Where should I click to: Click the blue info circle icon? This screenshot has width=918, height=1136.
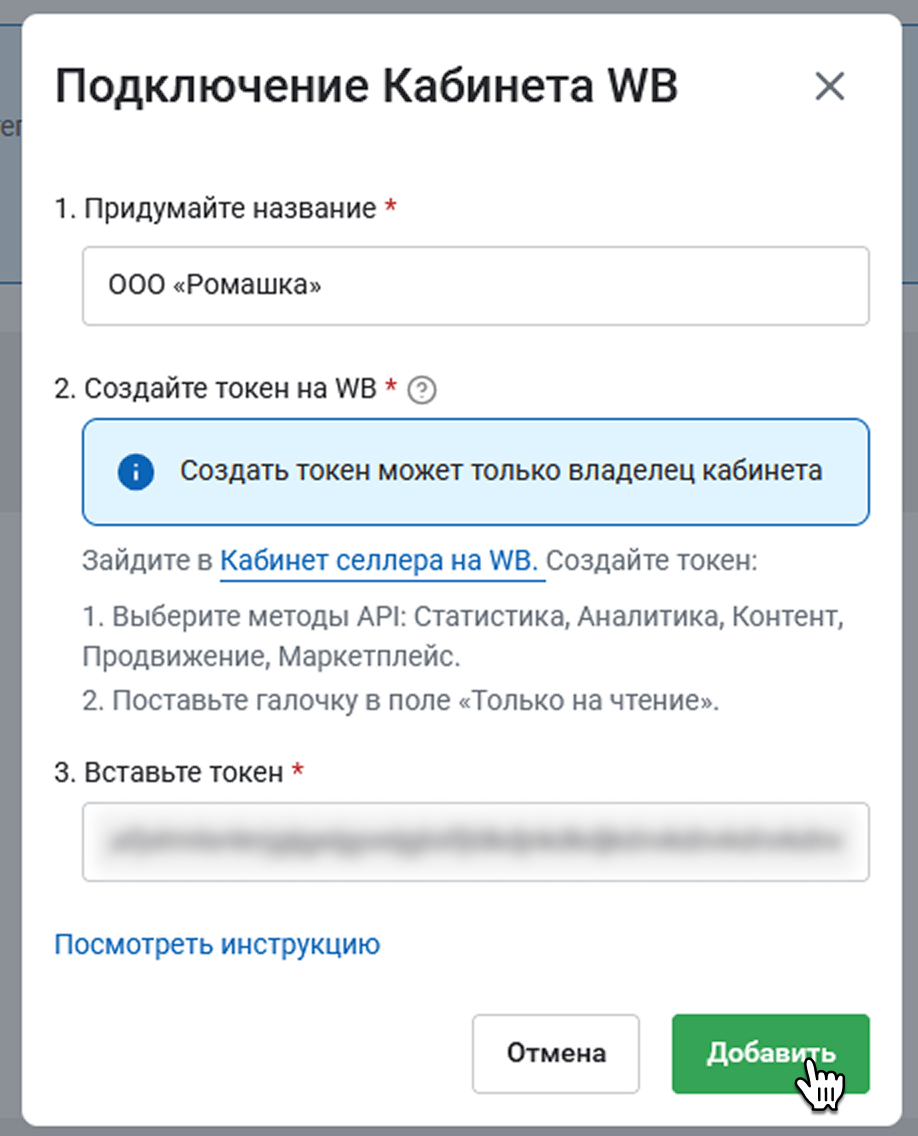pos(135,472)
